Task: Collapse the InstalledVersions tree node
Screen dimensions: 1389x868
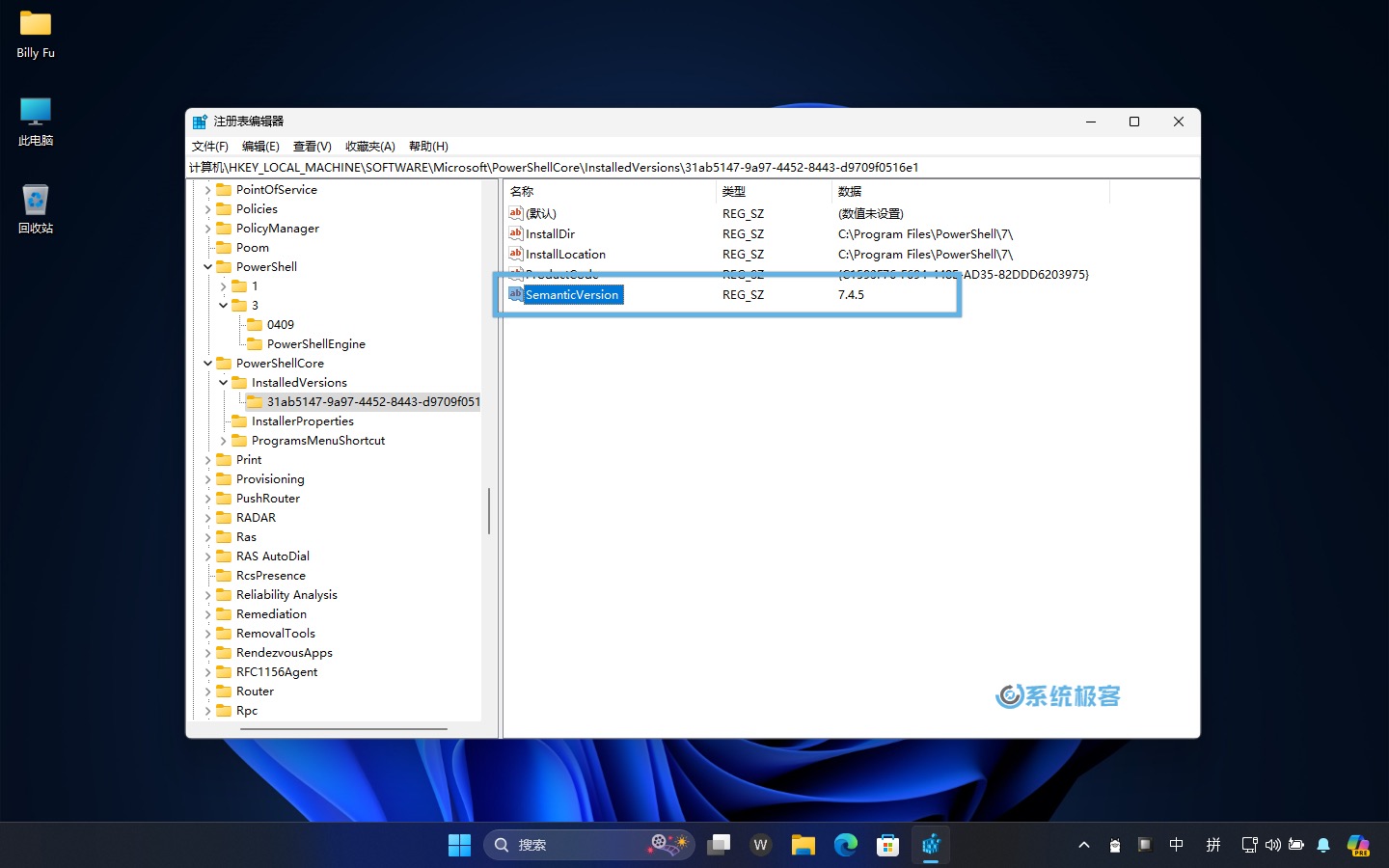Action: (224, 383)
